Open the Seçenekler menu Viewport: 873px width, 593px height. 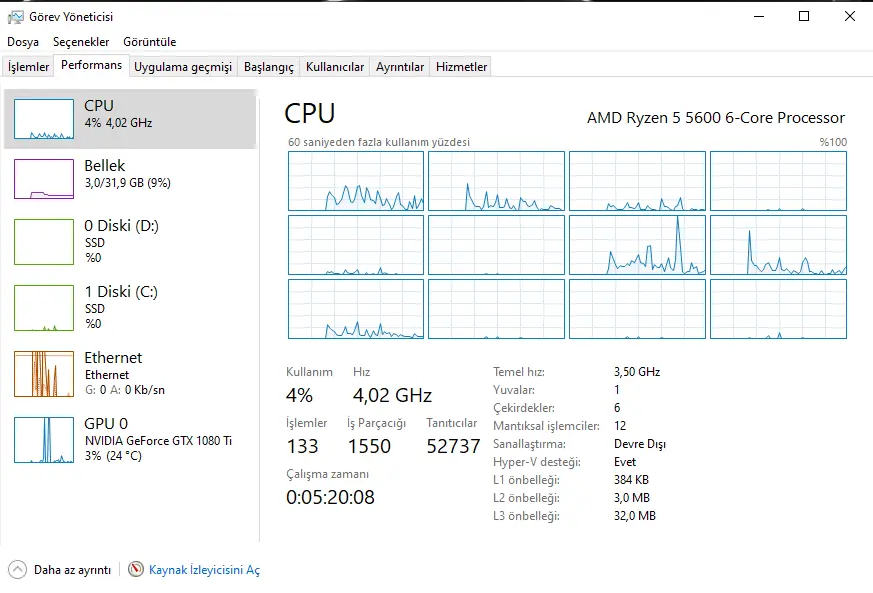coord(81,42)
